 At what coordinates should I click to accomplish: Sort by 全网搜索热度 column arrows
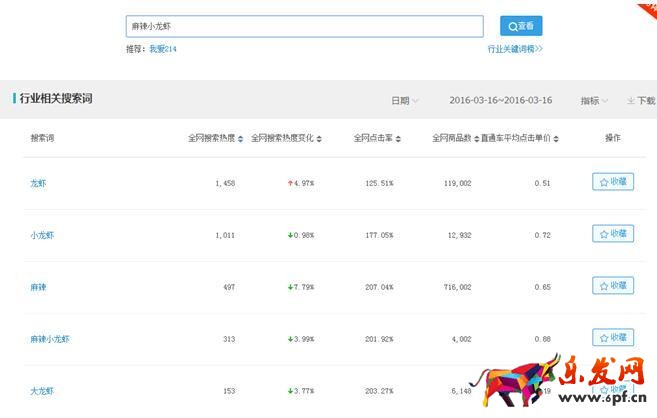(241, 138)
